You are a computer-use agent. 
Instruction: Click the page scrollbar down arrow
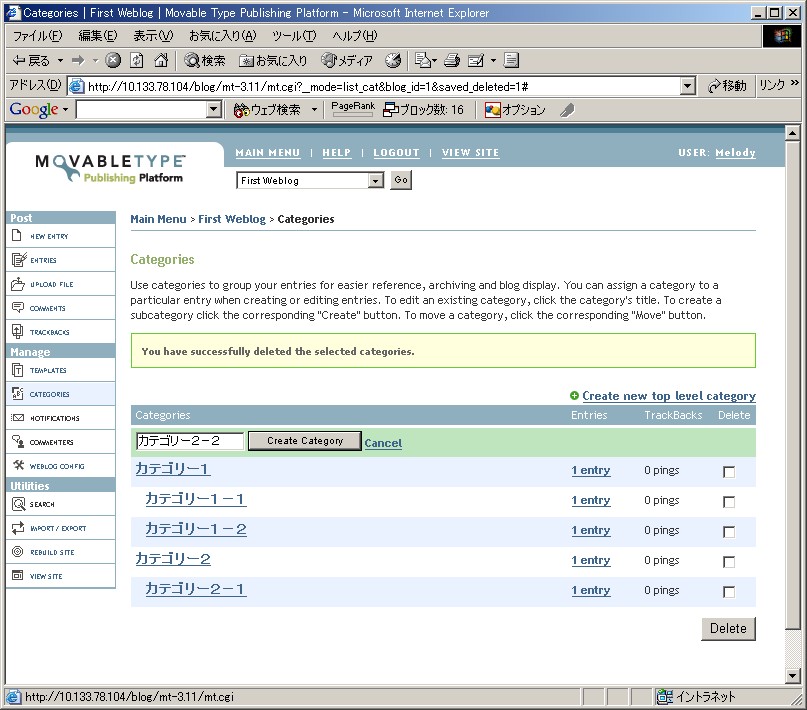click(x=793, y=676)
